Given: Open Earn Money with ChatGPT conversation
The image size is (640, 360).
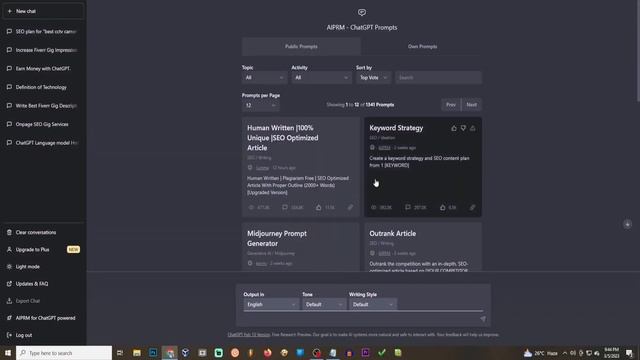Looking at the screenshot, I should click(43, 69).
